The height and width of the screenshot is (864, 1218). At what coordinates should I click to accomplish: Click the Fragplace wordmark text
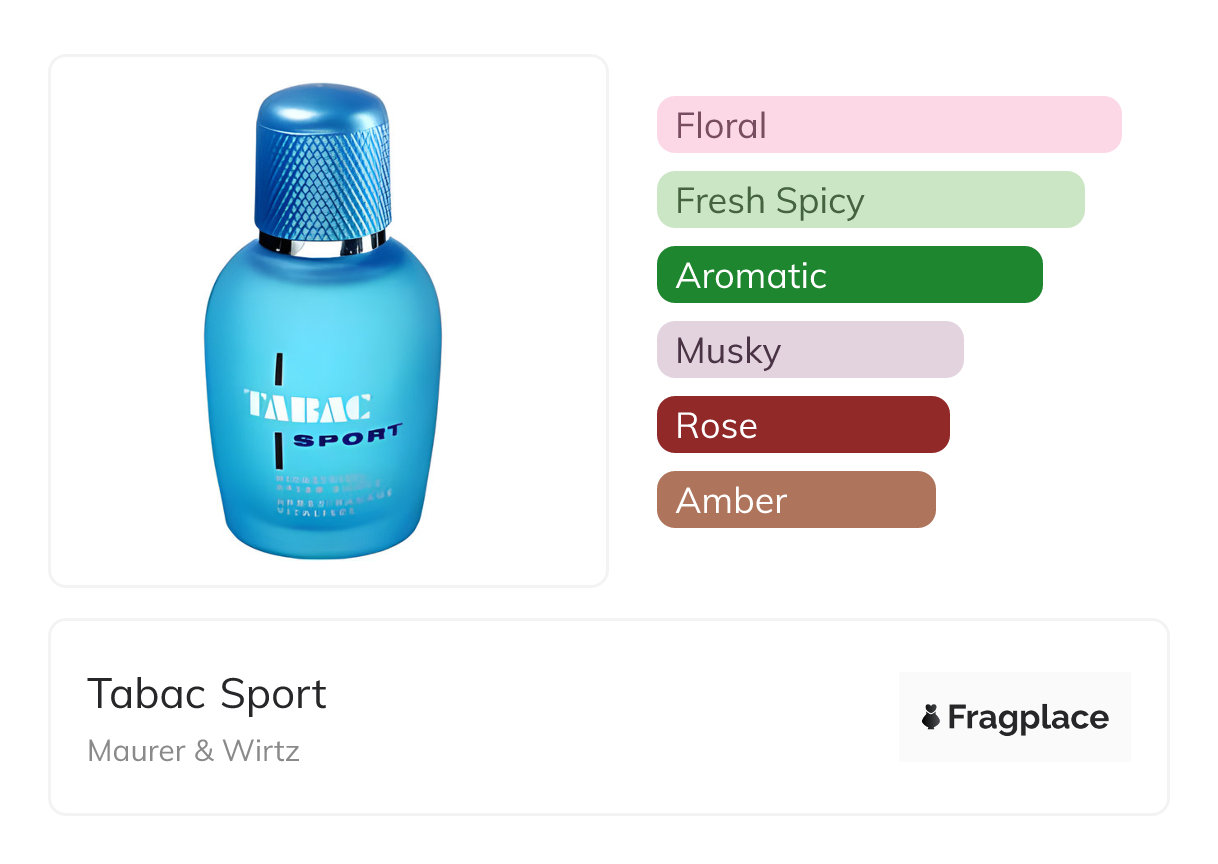click(x=1028, y=717)
